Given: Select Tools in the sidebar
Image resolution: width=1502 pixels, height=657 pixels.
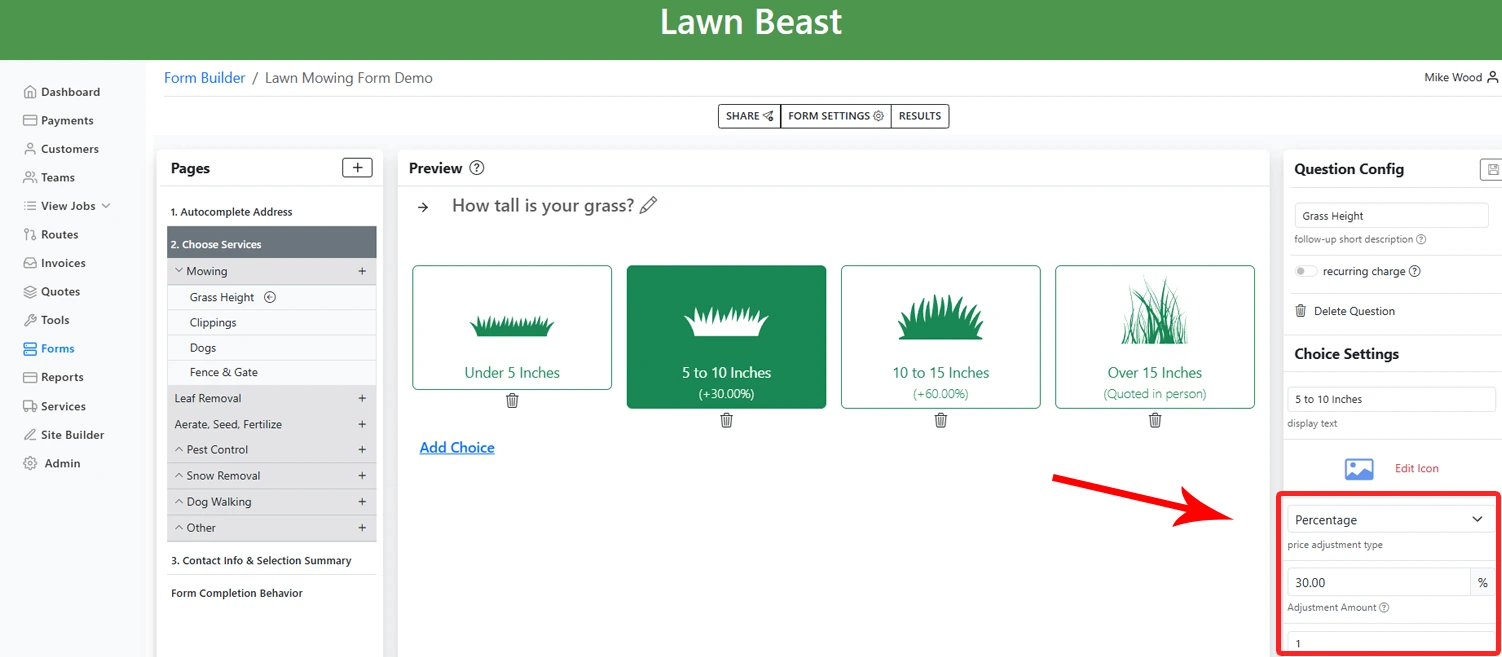Looking at the screenshot, I should pyautogui.click(x=47, y=320).
